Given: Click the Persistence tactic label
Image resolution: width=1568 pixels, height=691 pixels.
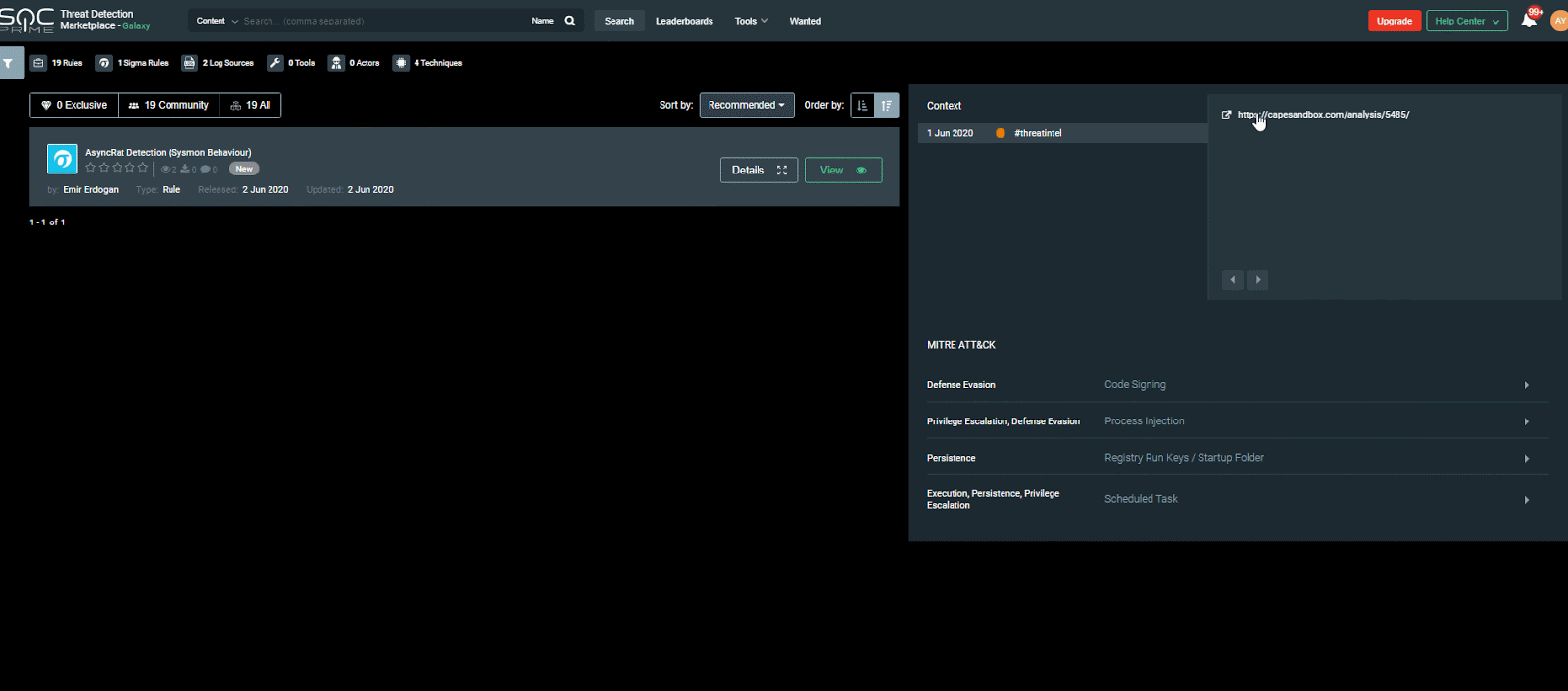Looking at the screenshot, I should coord(952,458).
